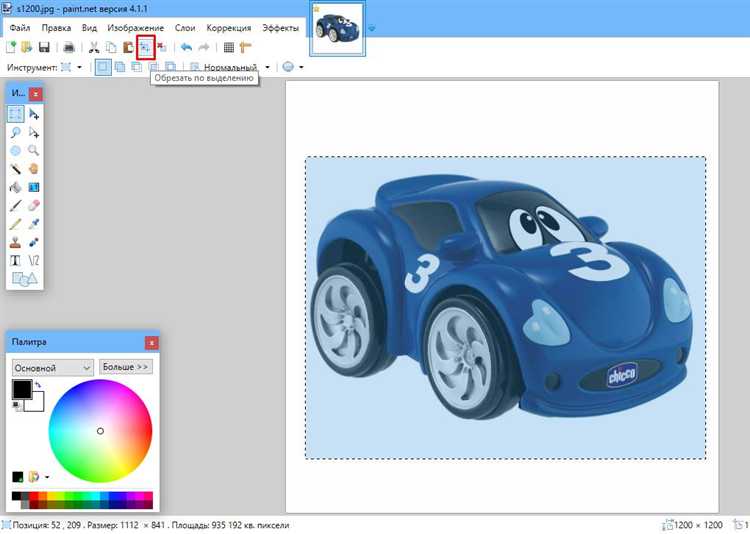
Task: Open the Основной color selector dropdown
Action: click(53, 367)
